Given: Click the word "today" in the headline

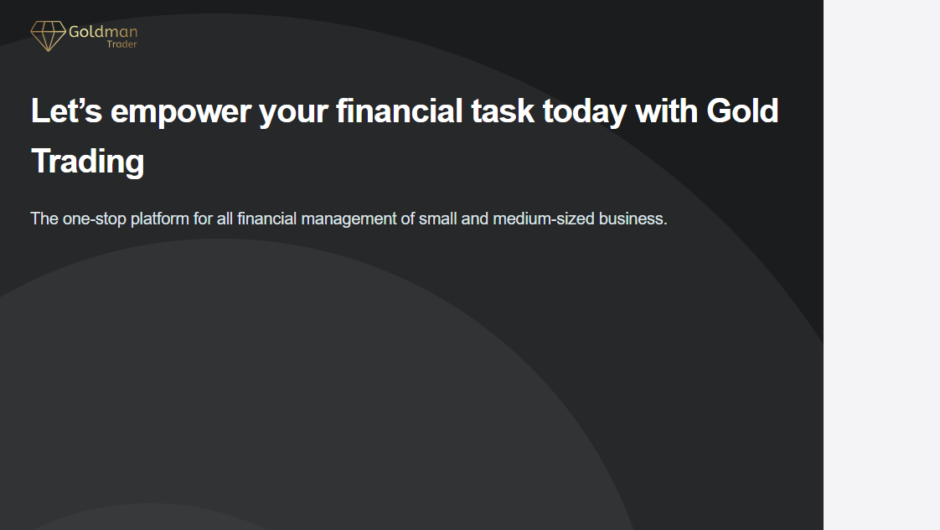Looking at the screenshot, I should [585, 111].
